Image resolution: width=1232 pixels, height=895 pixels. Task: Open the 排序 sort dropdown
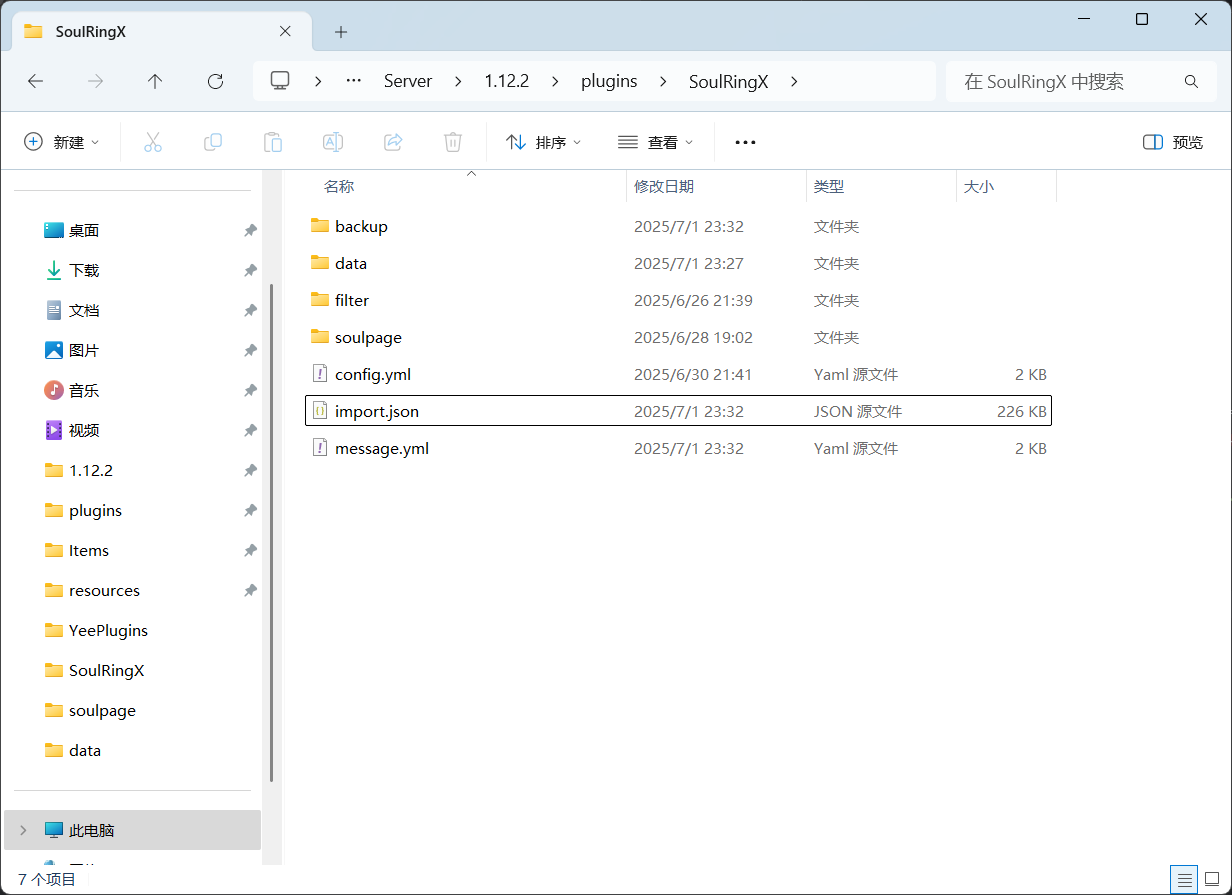coord(543,142)
